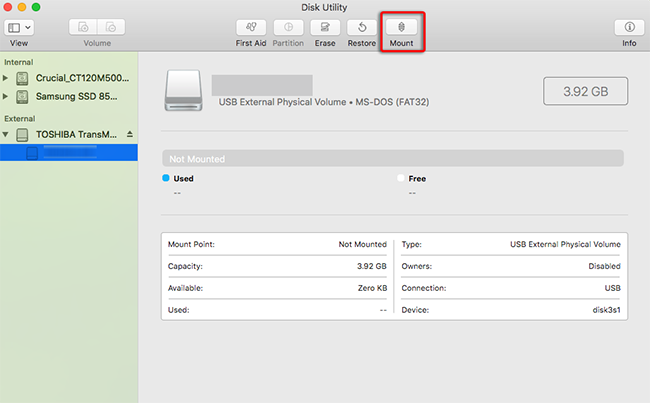Viewport: 650px width, 403px height.
Task: Click the Crucial disk drive icon
Action: (x=22, y=78)
